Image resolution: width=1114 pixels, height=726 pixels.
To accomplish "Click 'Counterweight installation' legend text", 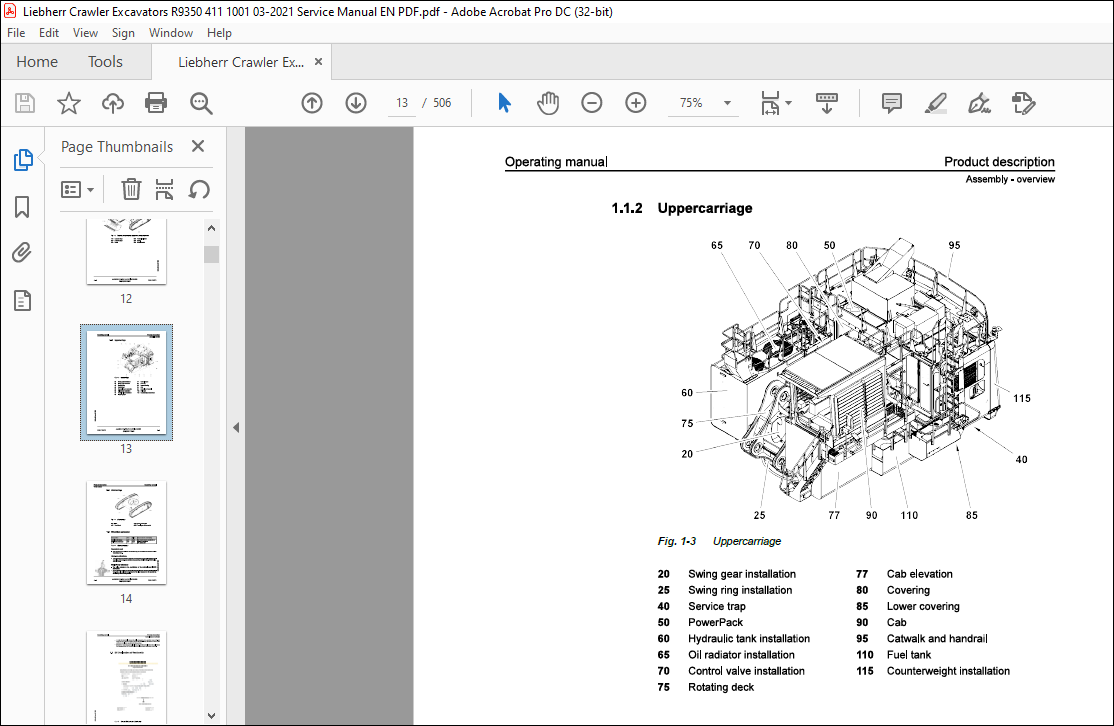I will 948,671.
